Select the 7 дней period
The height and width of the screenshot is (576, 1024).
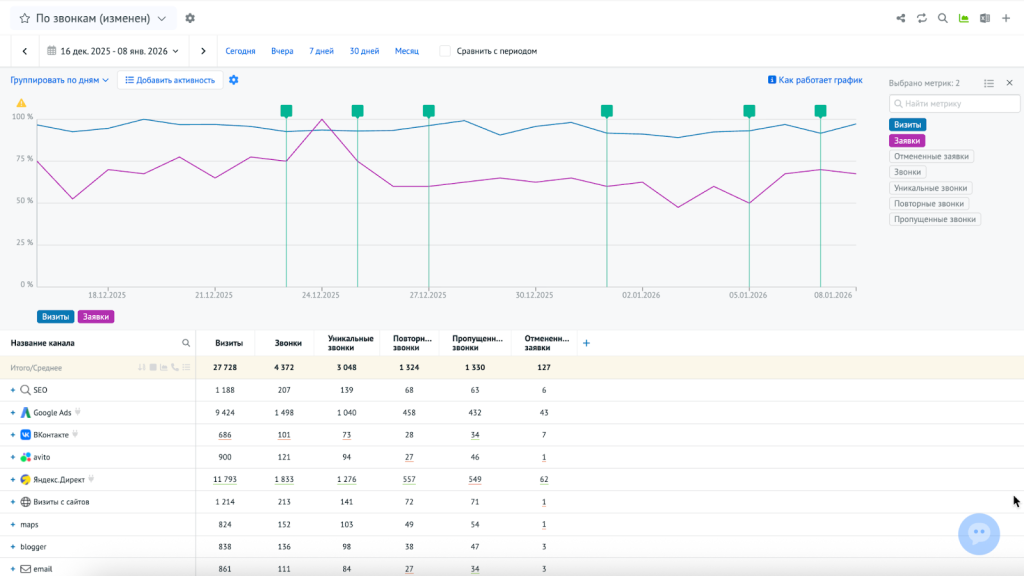click(321, 51)
